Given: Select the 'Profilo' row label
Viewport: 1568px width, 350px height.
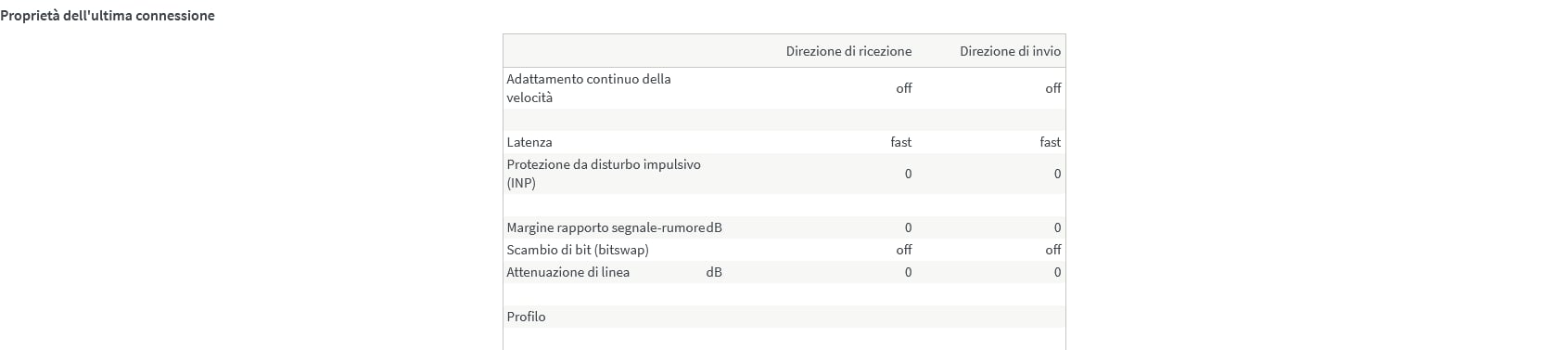Looking at the screenshot, I should pos(526,317).
